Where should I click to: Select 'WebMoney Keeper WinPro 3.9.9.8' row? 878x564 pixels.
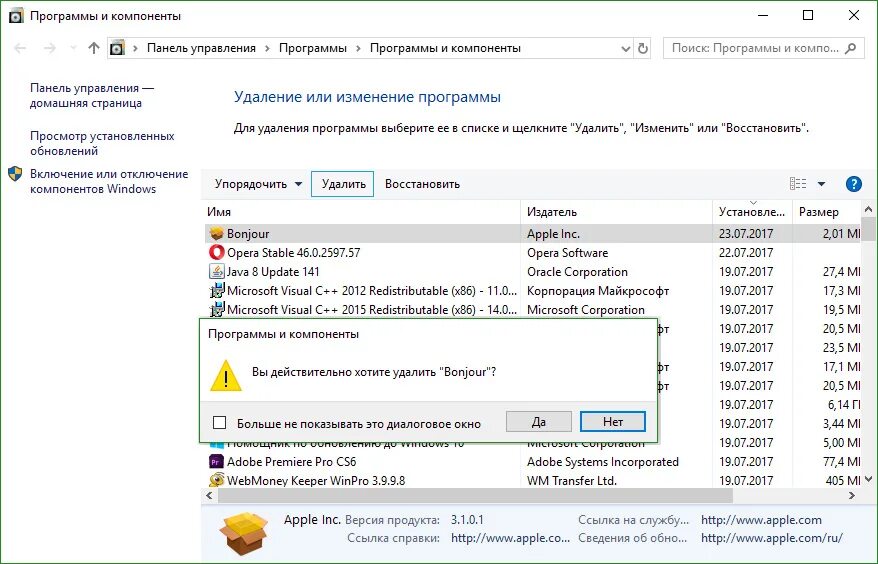[x=532, y=481]
